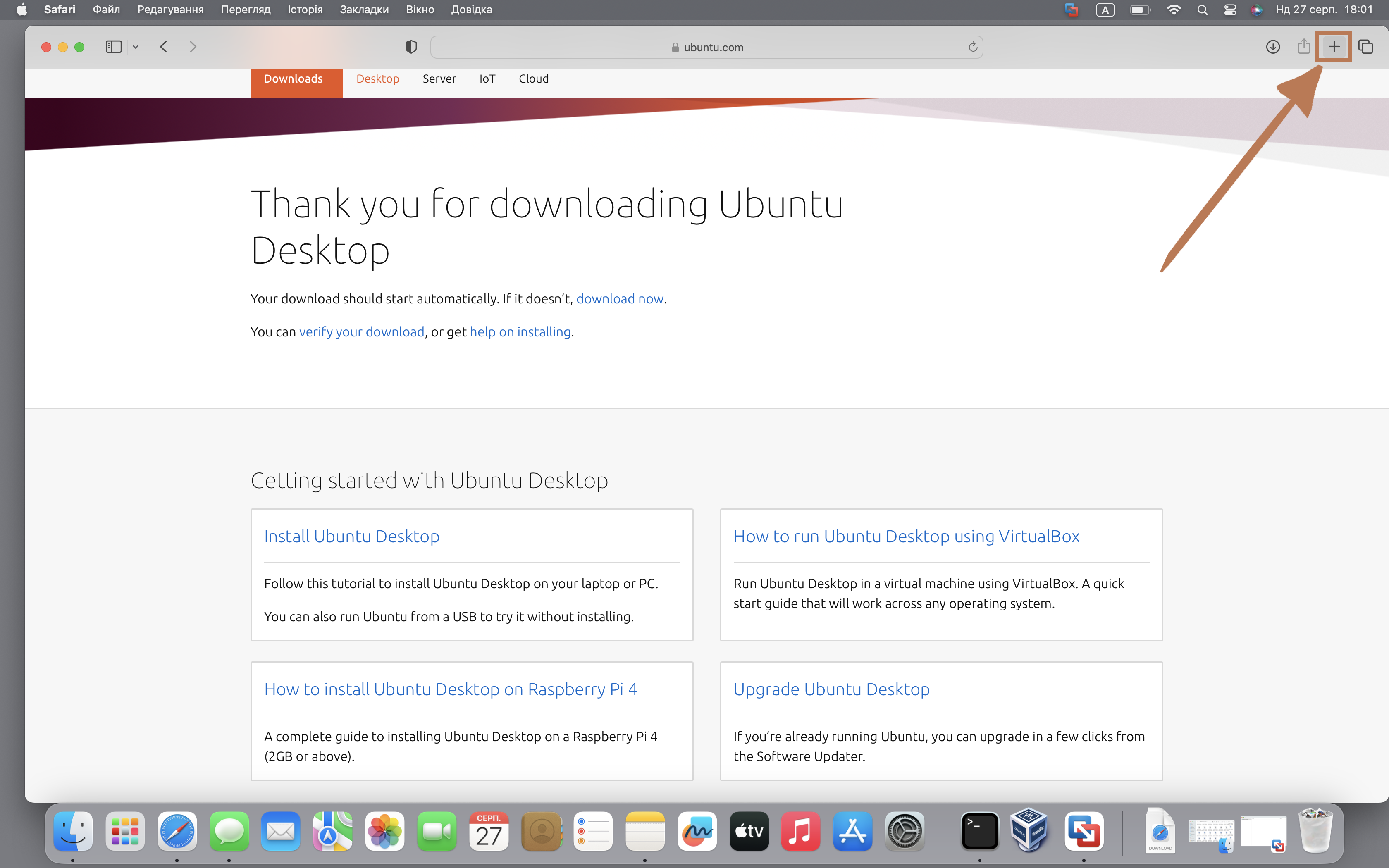Open Music from the Dock
Image resolution: width=1389 pixels, height=868 pixels.
pyautogui.click(x=801, y=831)
